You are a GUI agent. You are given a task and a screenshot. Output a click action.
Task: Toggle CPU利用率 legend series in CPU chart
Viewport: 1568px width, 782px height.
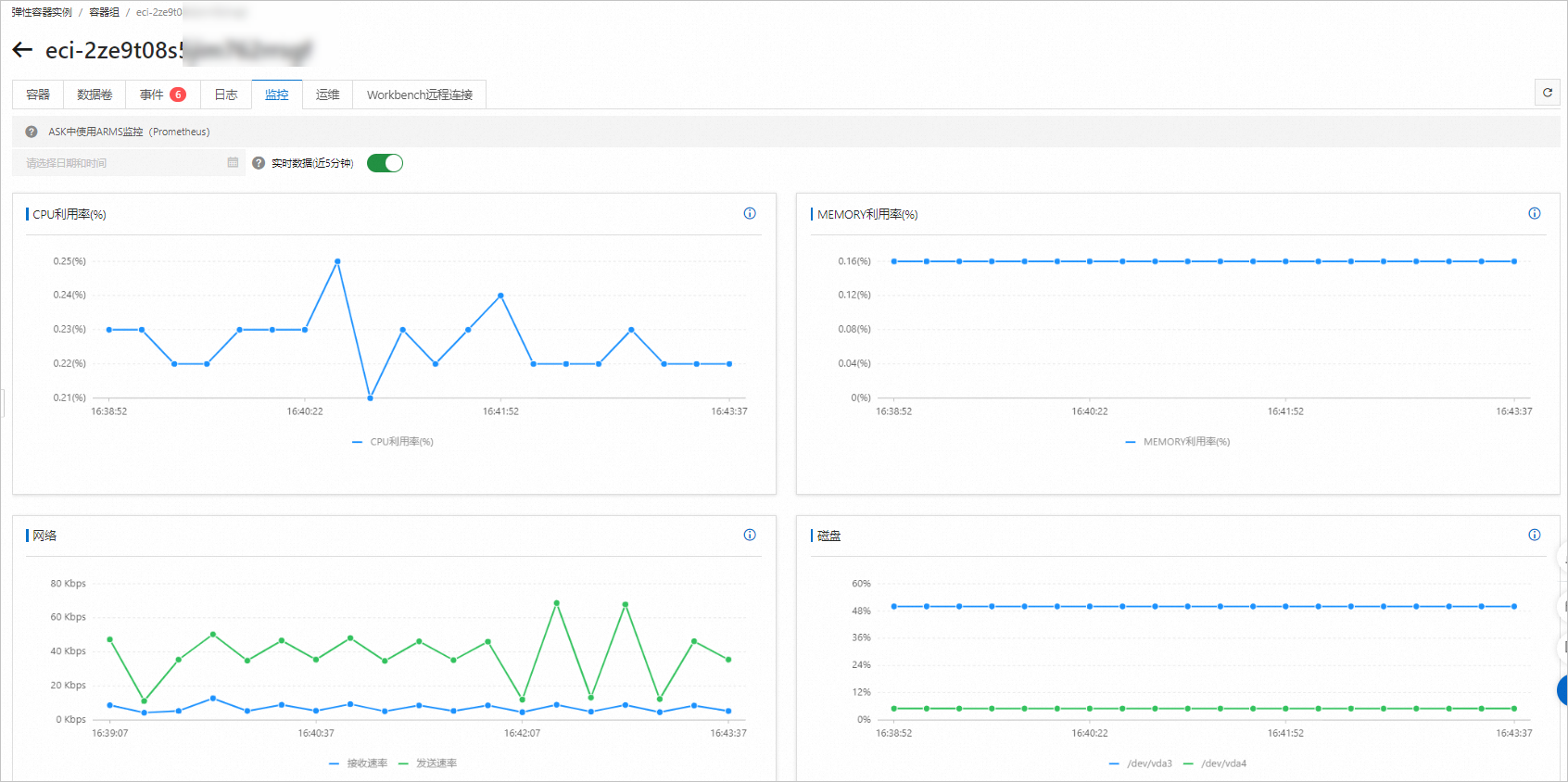[393, 442]
